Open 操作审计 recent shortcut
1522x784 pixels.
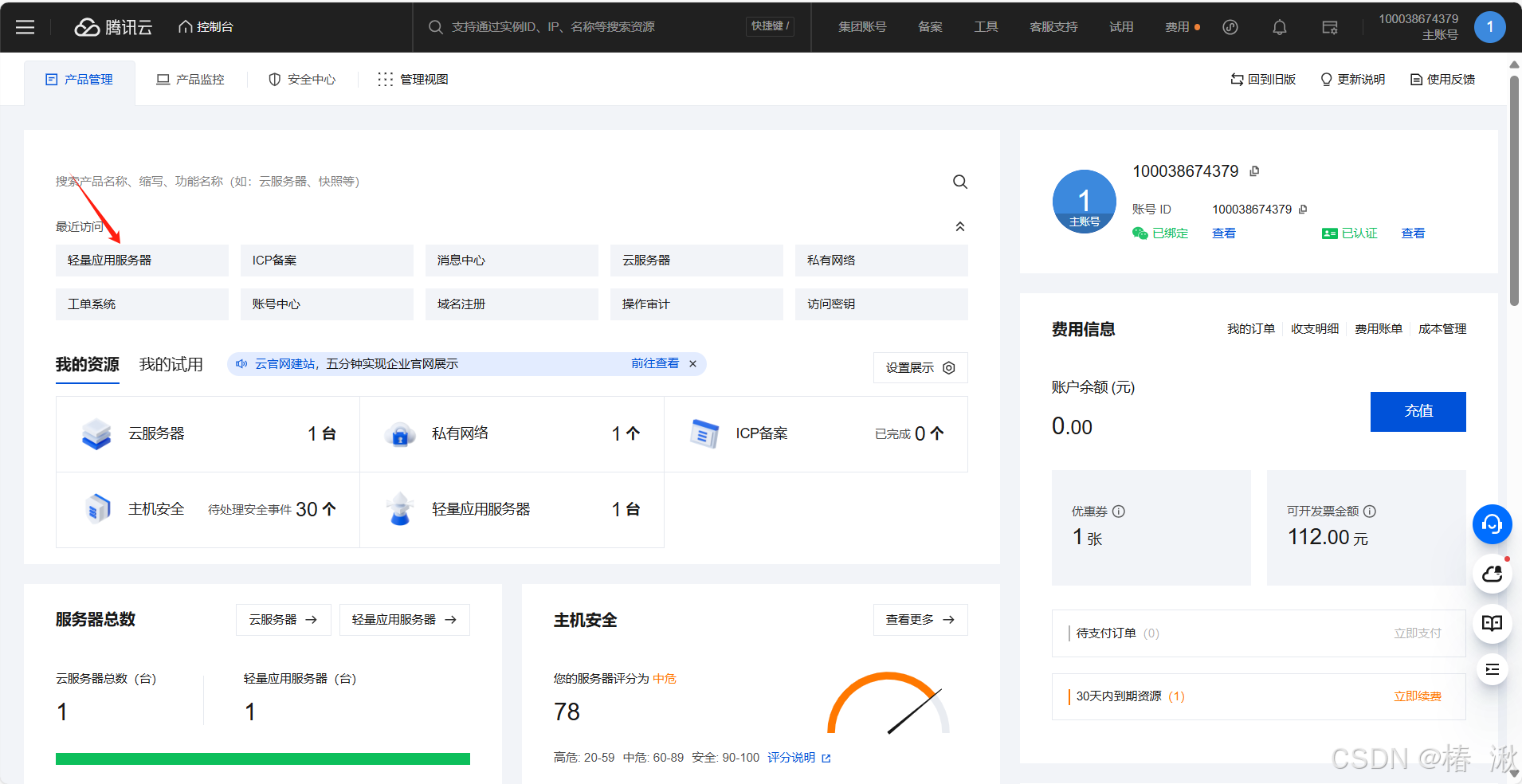(x=696, y=304)
